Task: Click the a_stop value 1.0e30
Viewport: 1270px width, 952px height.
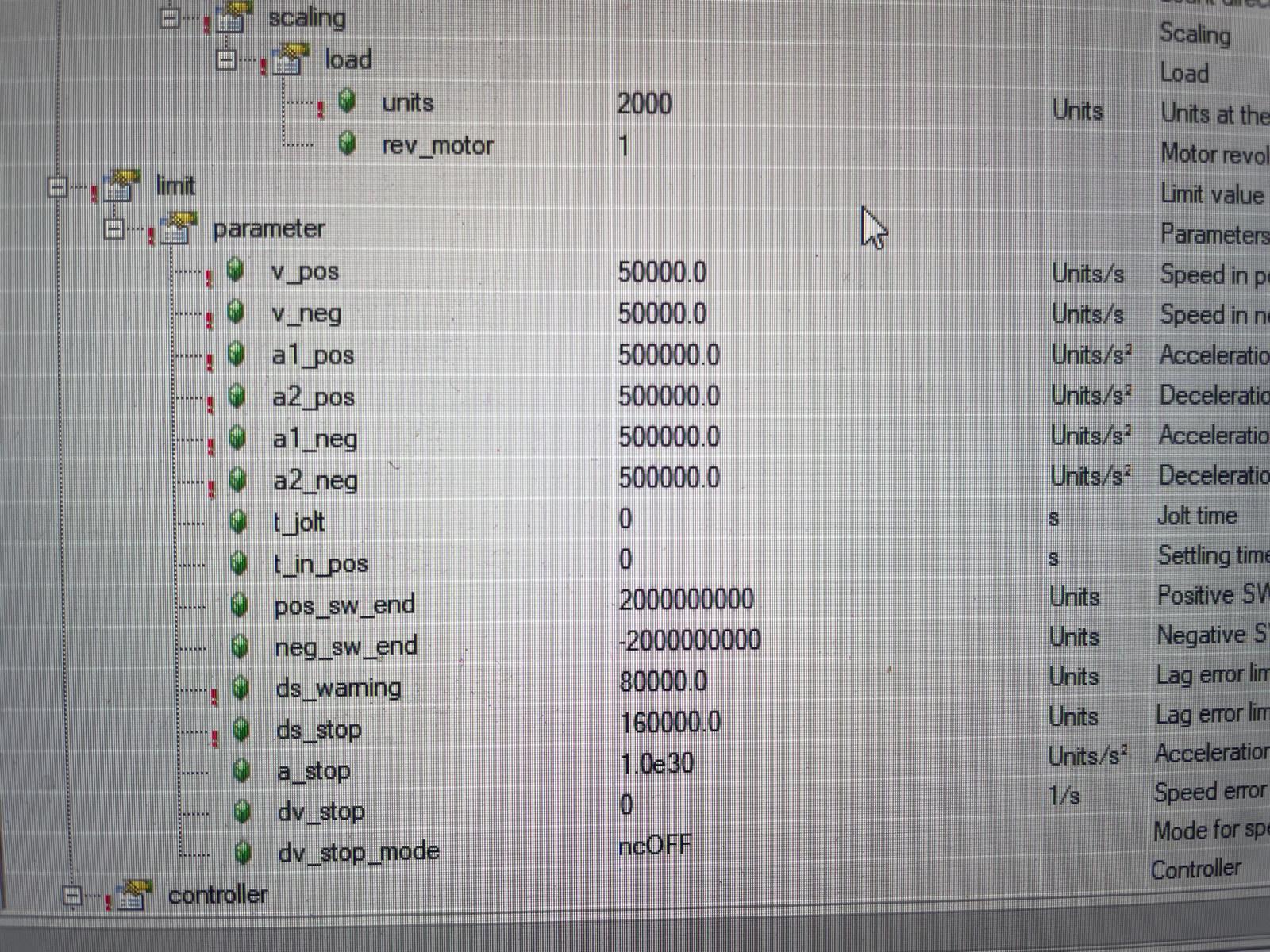Action: [x=656, y=764]
